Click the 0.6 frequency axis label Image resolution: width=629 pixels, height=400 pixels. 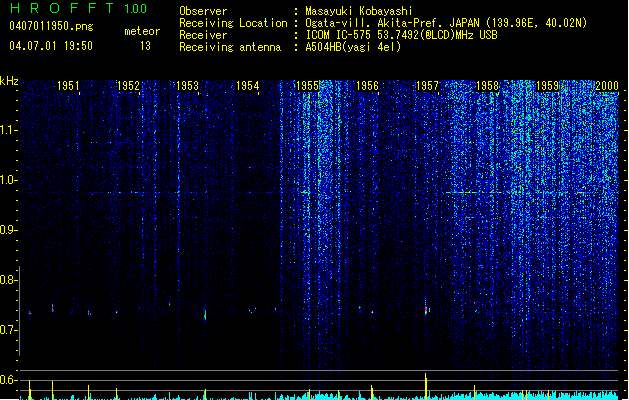tap(9, 380)
